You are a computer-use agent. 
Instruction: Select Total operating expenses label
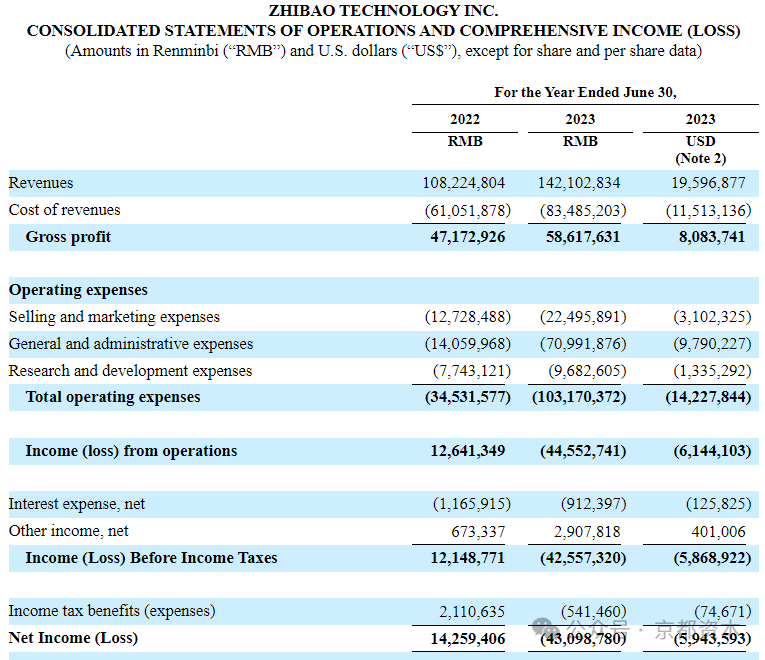113,397
